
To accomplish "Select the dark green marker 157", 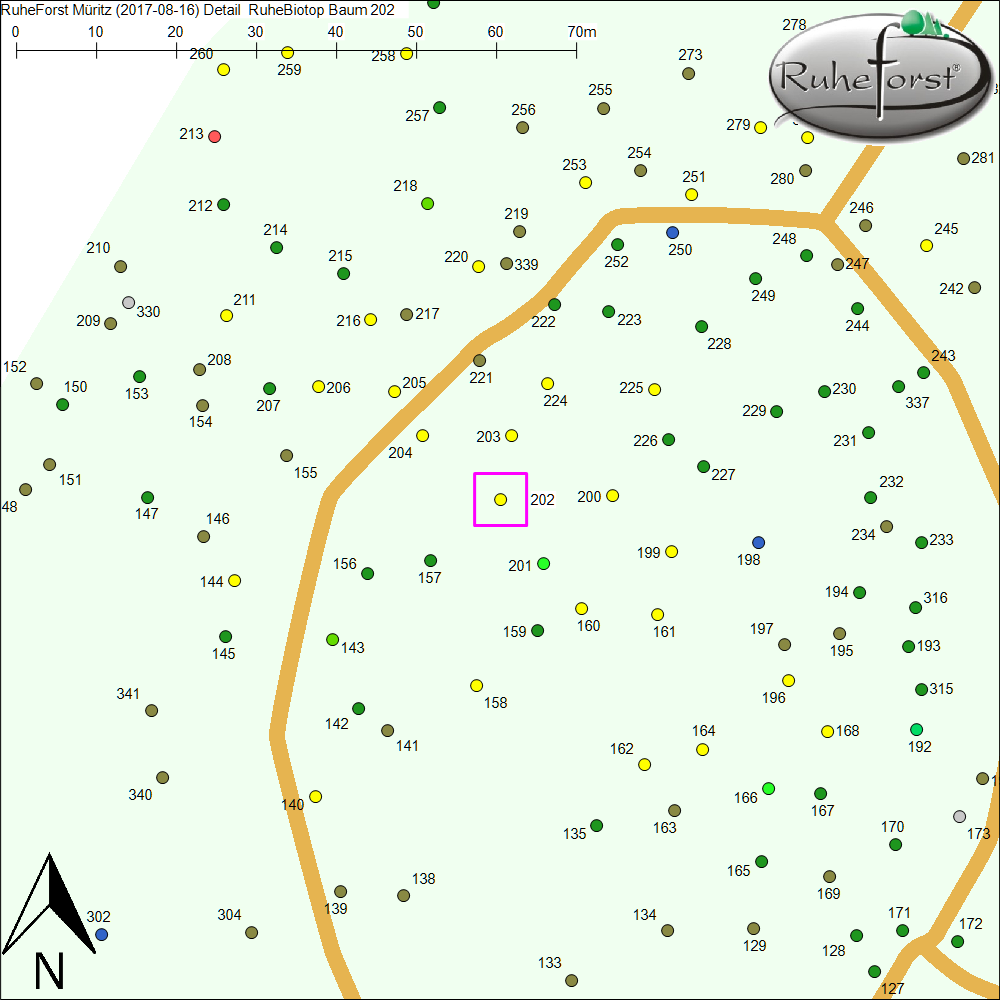I will click(430, 561).
